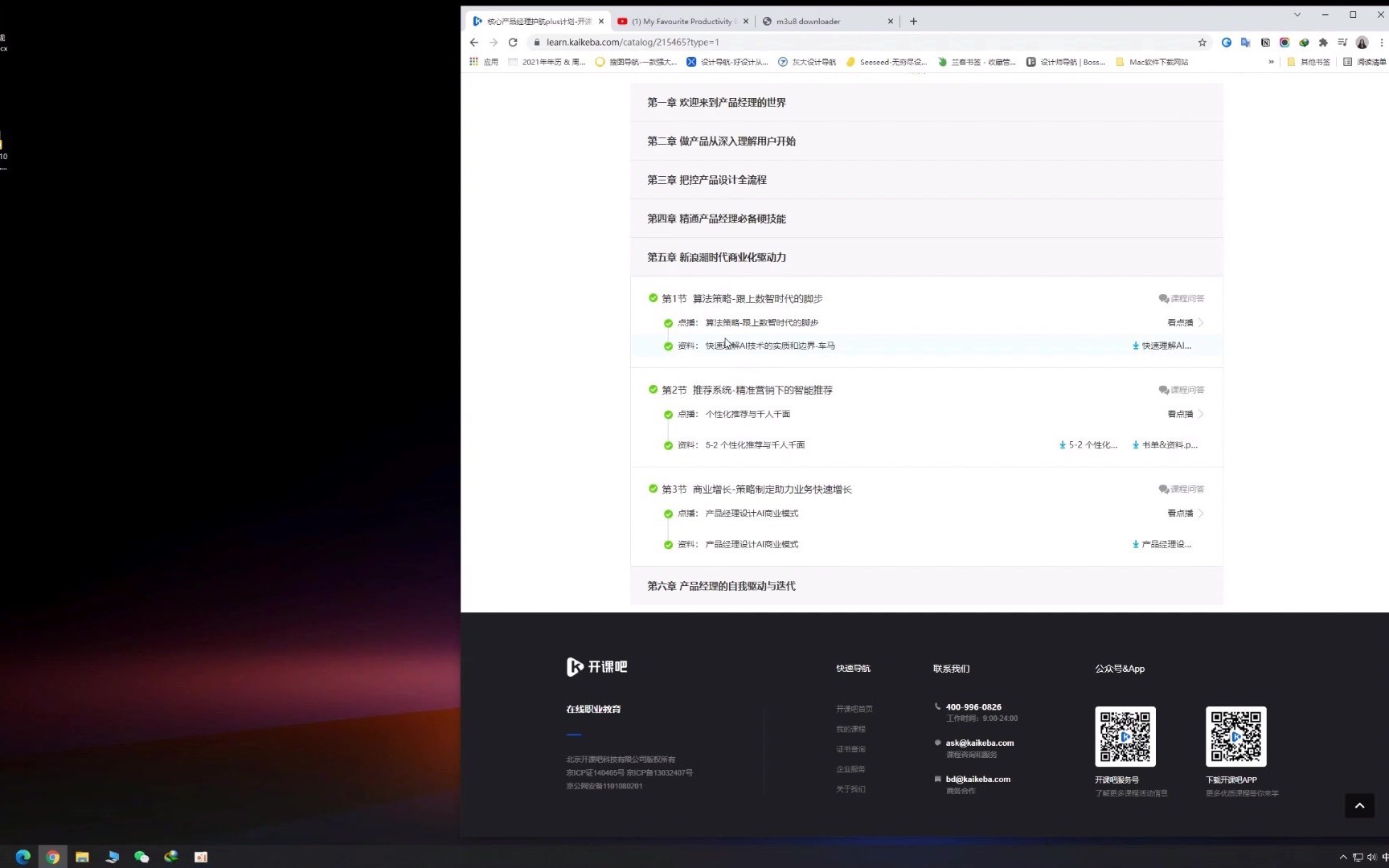Open 课程问答 for 第1节 算法策略
Screen dimensions: 1389x868
click(x=1181, y=298)
